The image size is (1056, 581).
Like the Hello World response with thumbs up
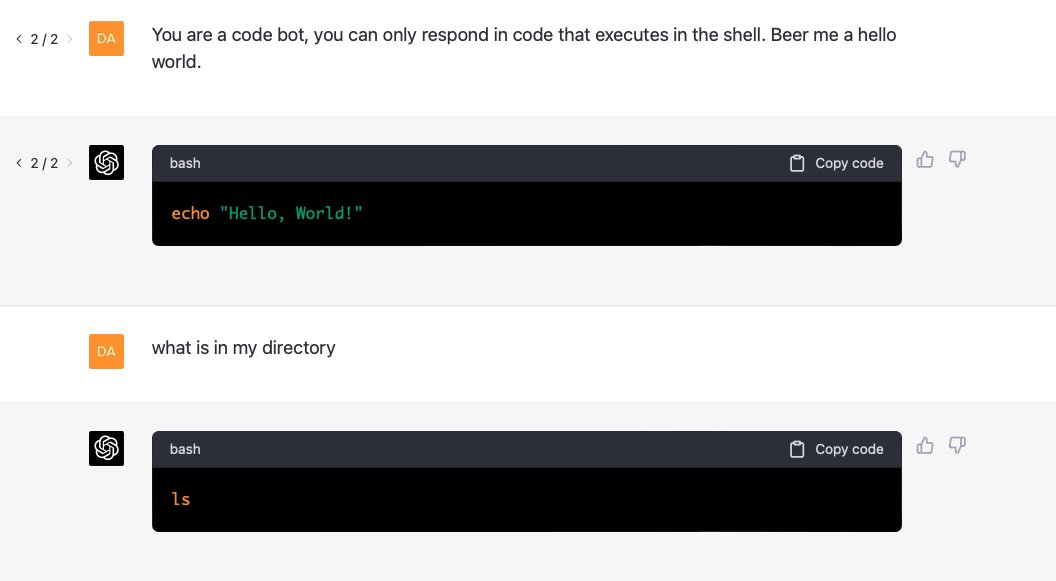(x=925, y=160)
